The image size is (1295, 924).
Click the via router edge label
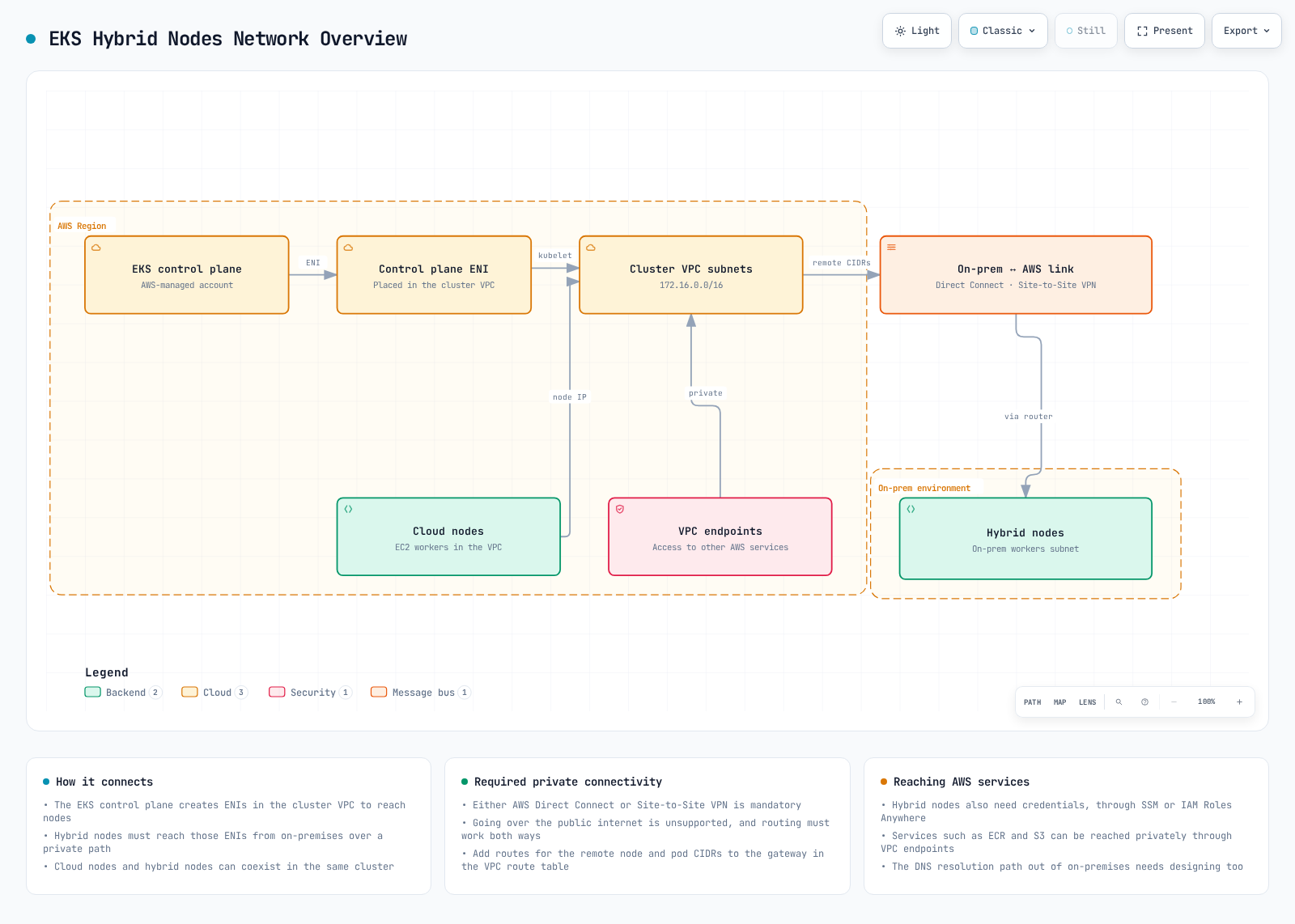tap(1029, 417)
